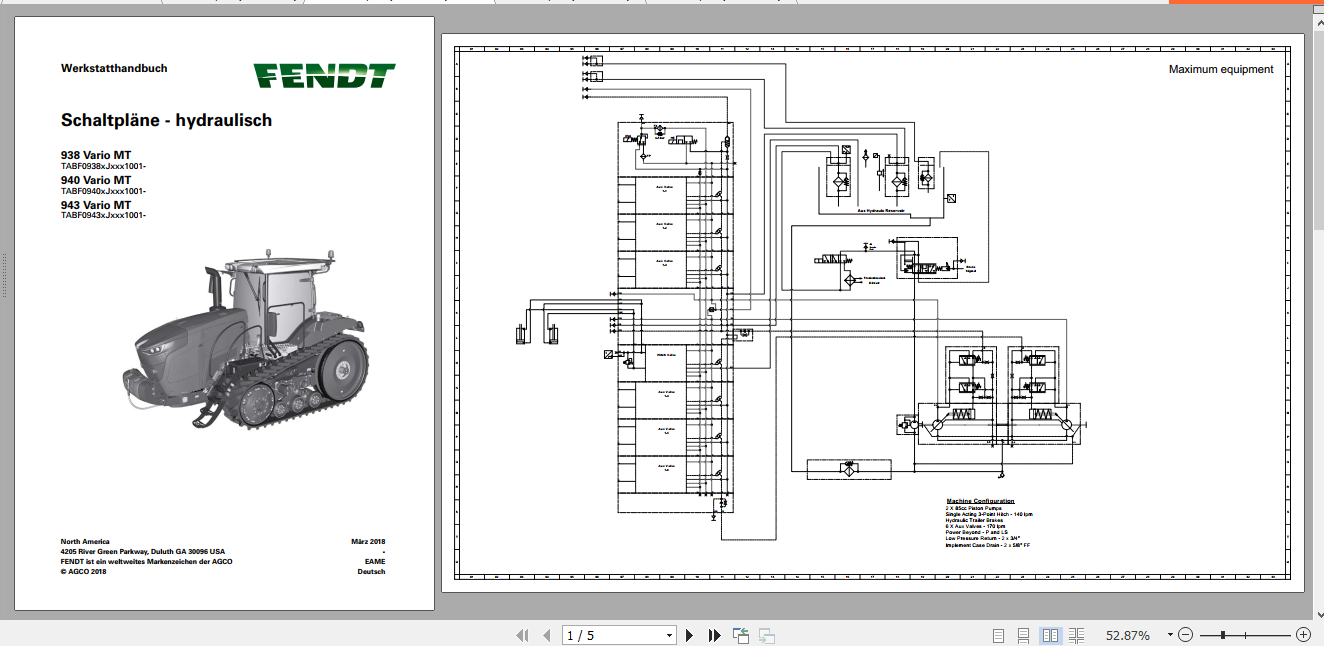This screenshot has height=646, width=1324.
Task: Select the two-page facing view
Action: point(1050,635)
